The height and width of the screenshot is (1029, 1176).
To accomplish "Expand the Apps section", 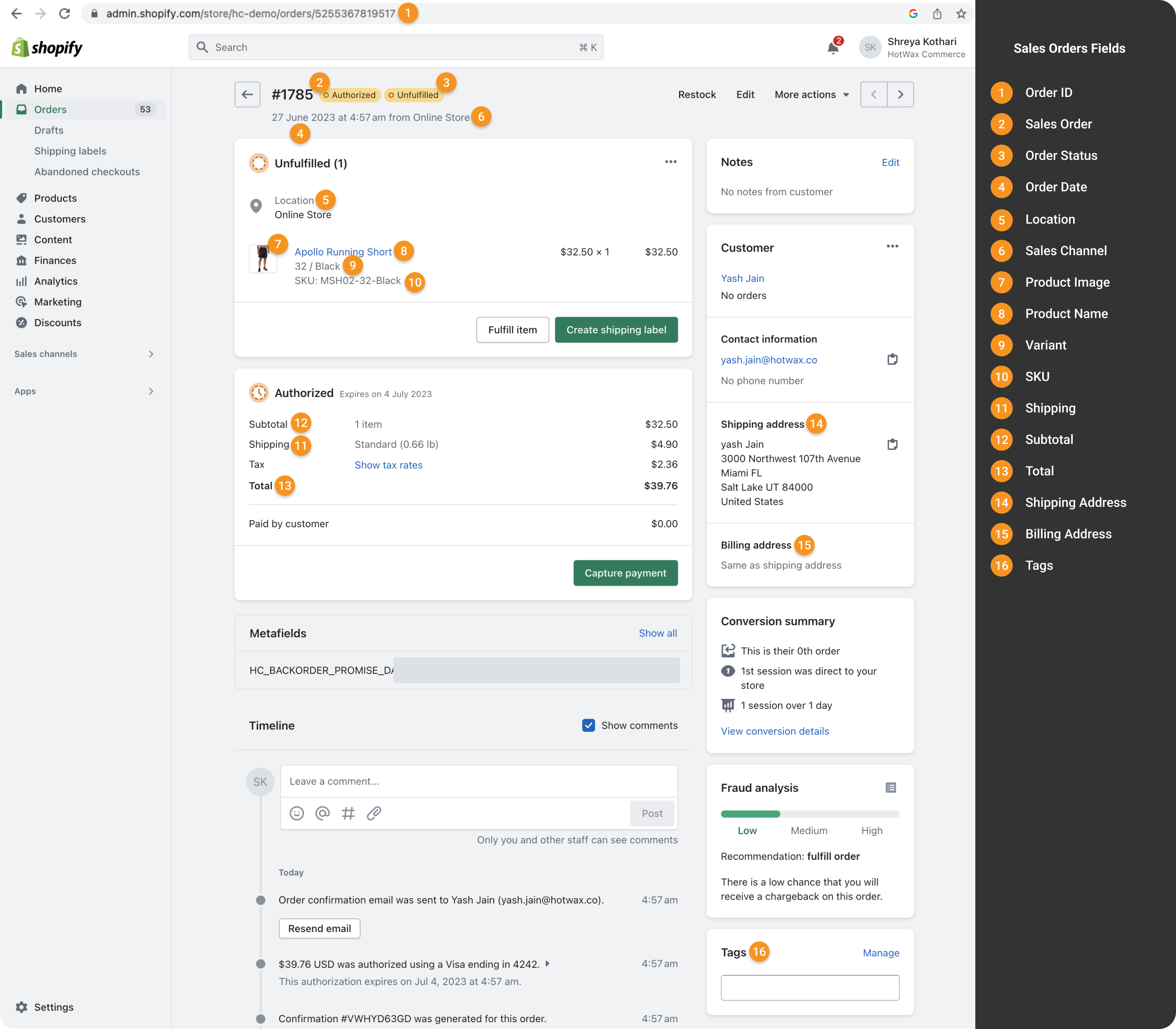I will click(x=151, y=391).
